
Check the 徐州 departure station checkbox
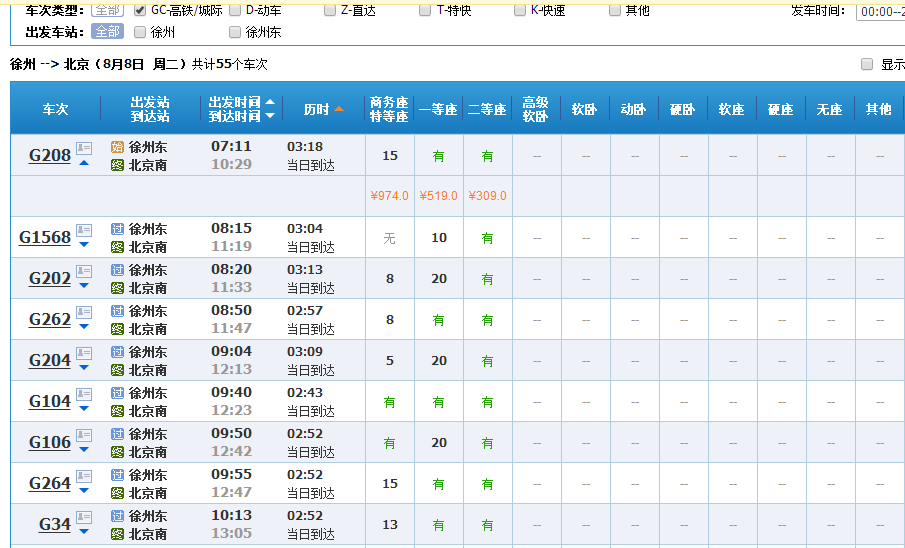(140, 32)
